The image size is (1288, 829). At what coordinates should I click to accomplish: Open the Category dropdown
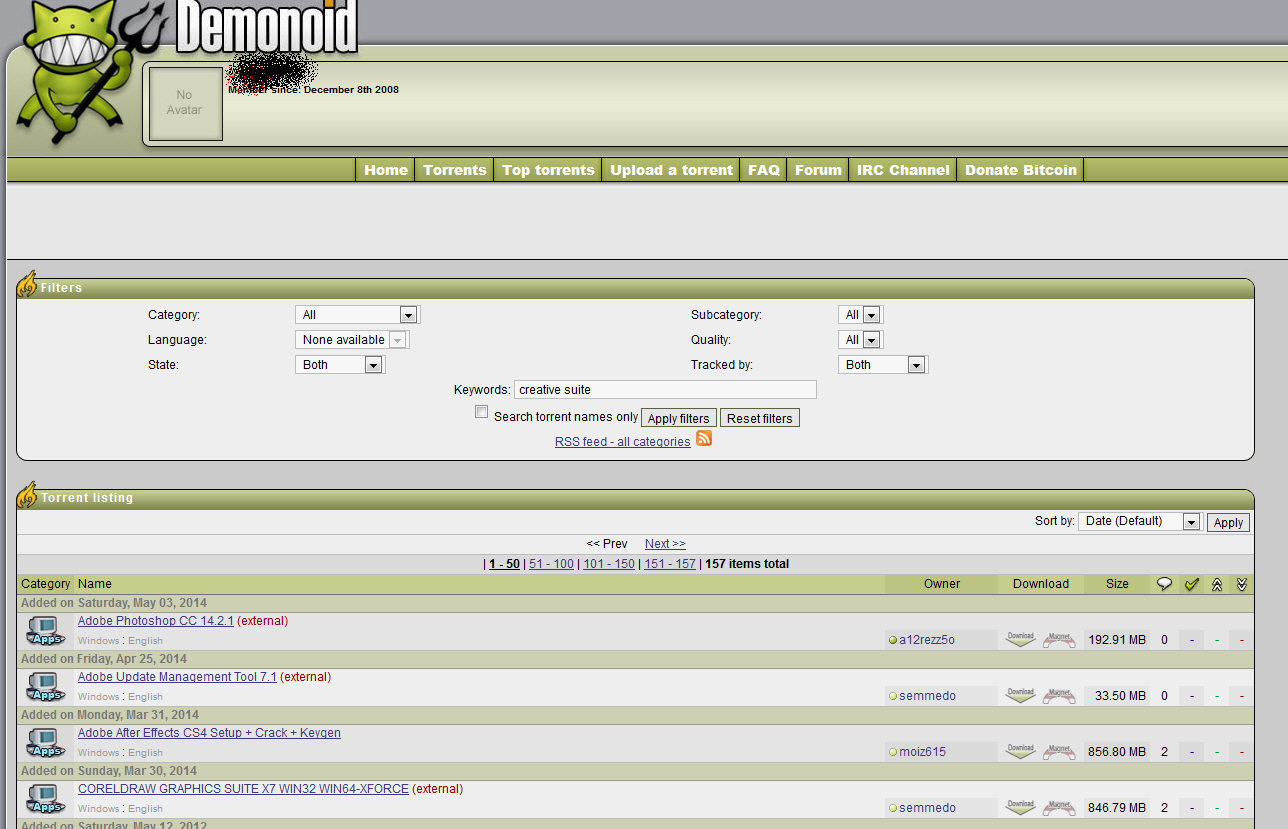356,314
